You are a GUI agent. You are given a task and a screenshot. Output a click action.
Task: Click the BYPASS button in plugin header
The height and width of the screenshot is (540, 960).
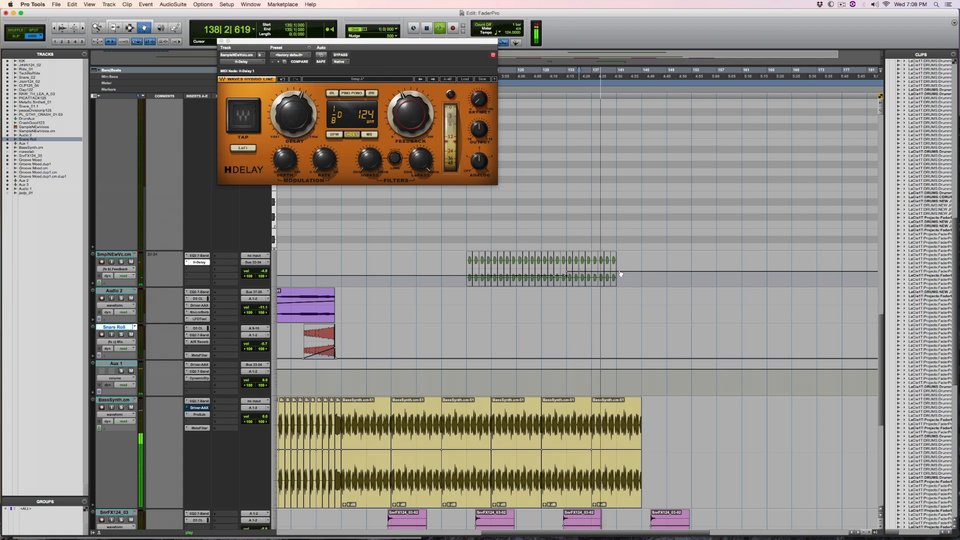[340, 54]
